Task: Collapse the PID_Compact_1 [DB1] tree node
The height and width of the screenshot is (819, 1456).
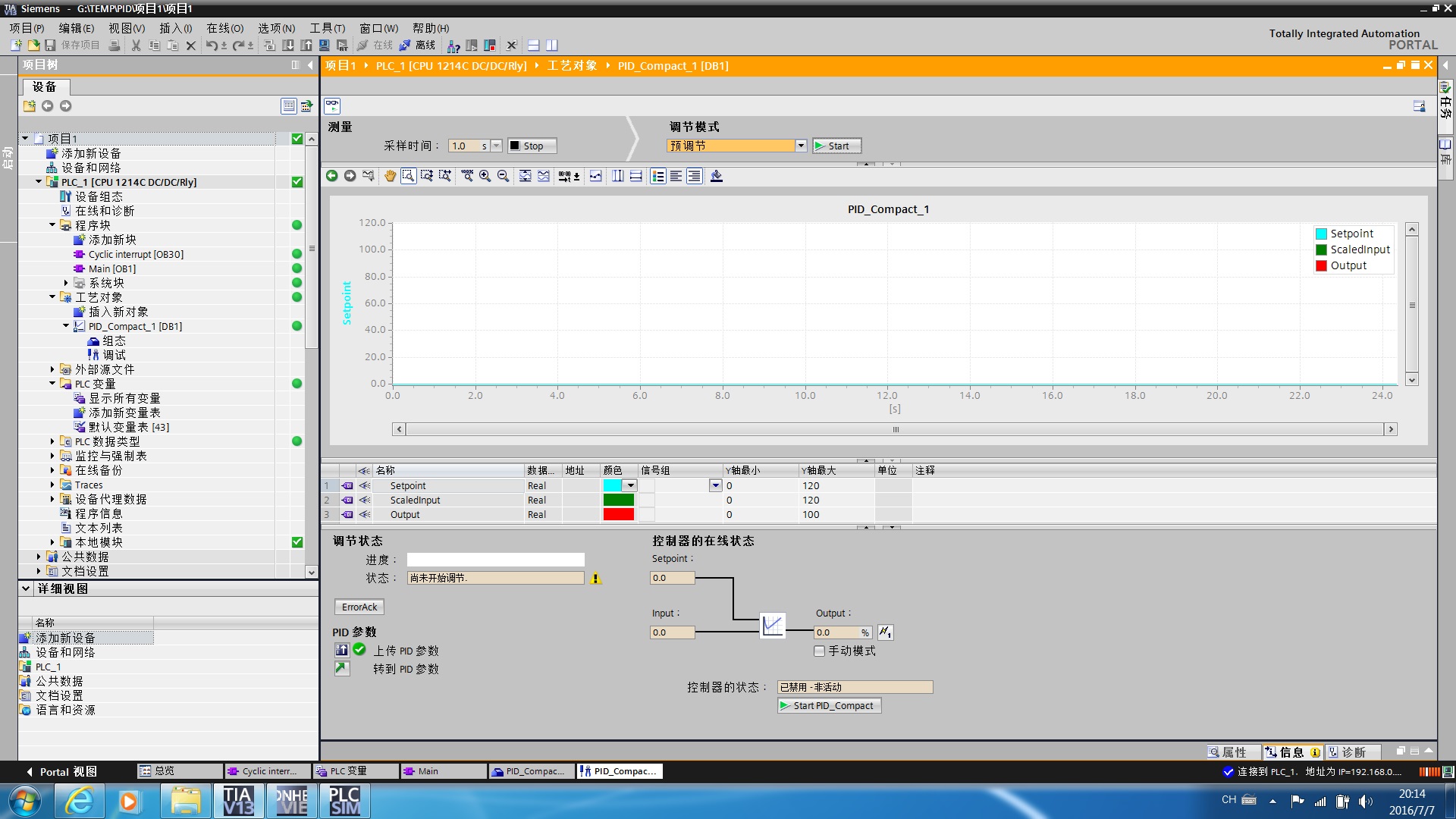Action: tap(66, 326)
